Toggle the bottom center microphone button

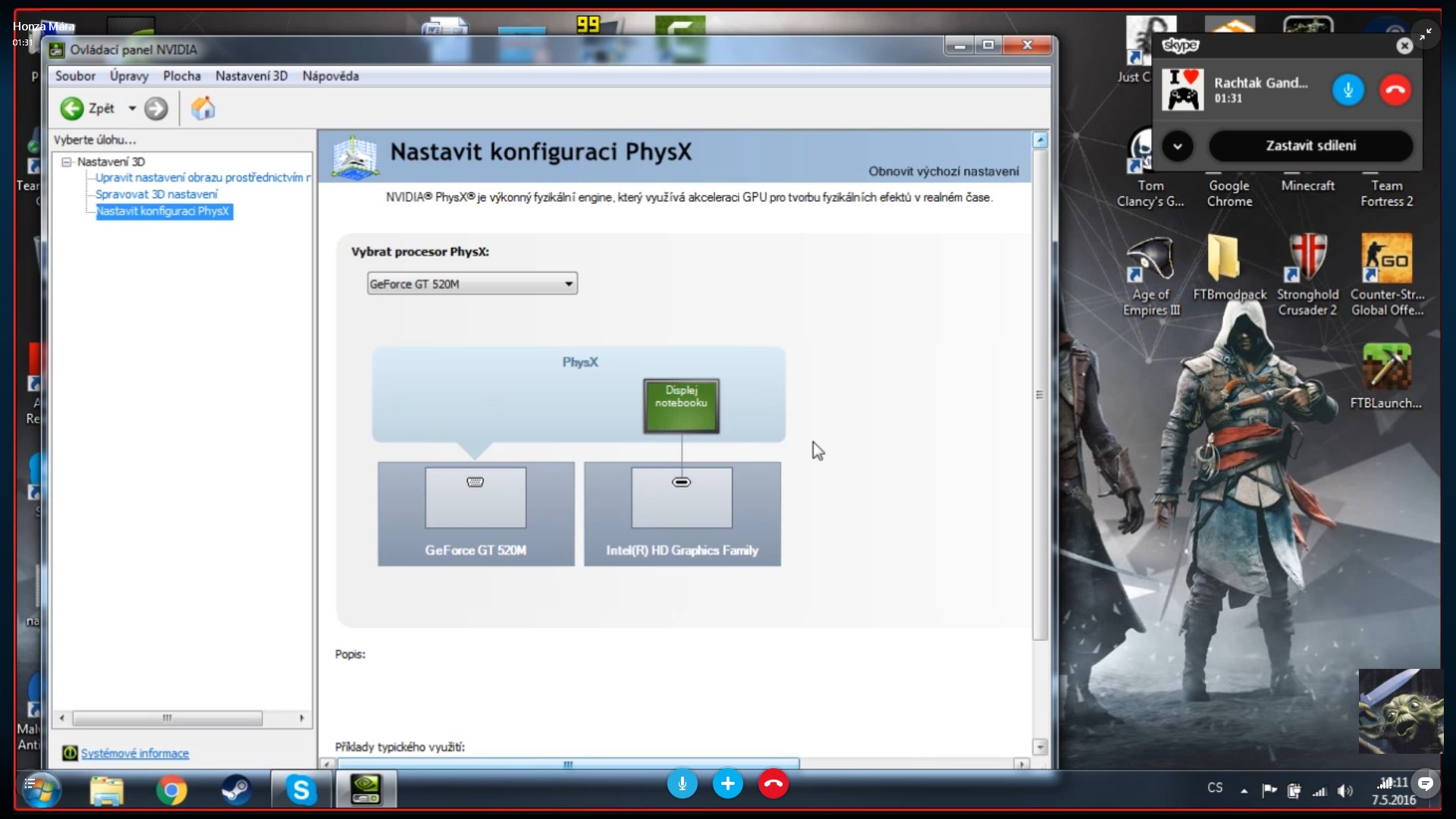pyautogui.click(x=682, y=783)
